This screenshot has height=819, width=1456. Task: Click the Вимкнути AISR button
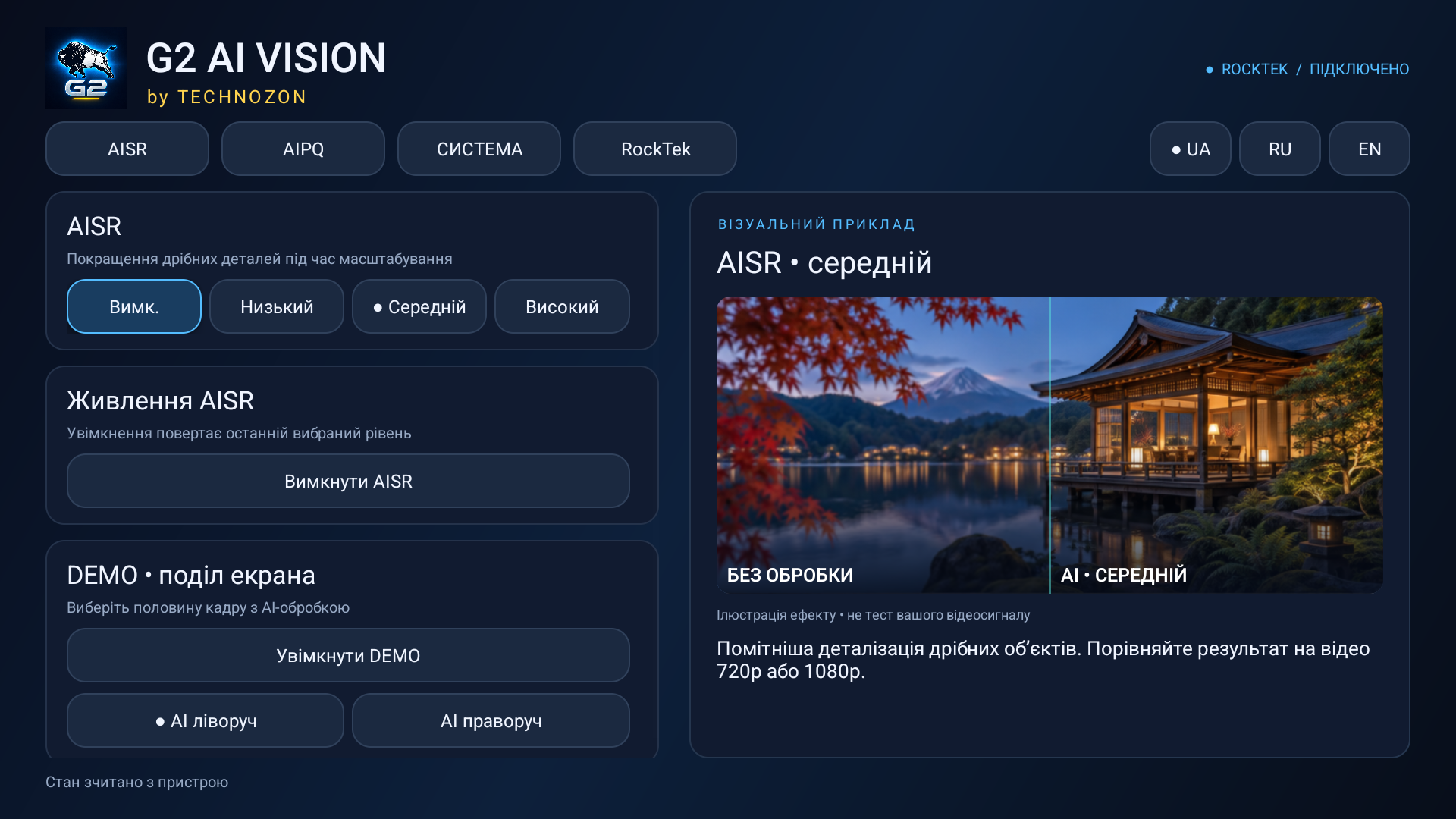pos(348,481)
